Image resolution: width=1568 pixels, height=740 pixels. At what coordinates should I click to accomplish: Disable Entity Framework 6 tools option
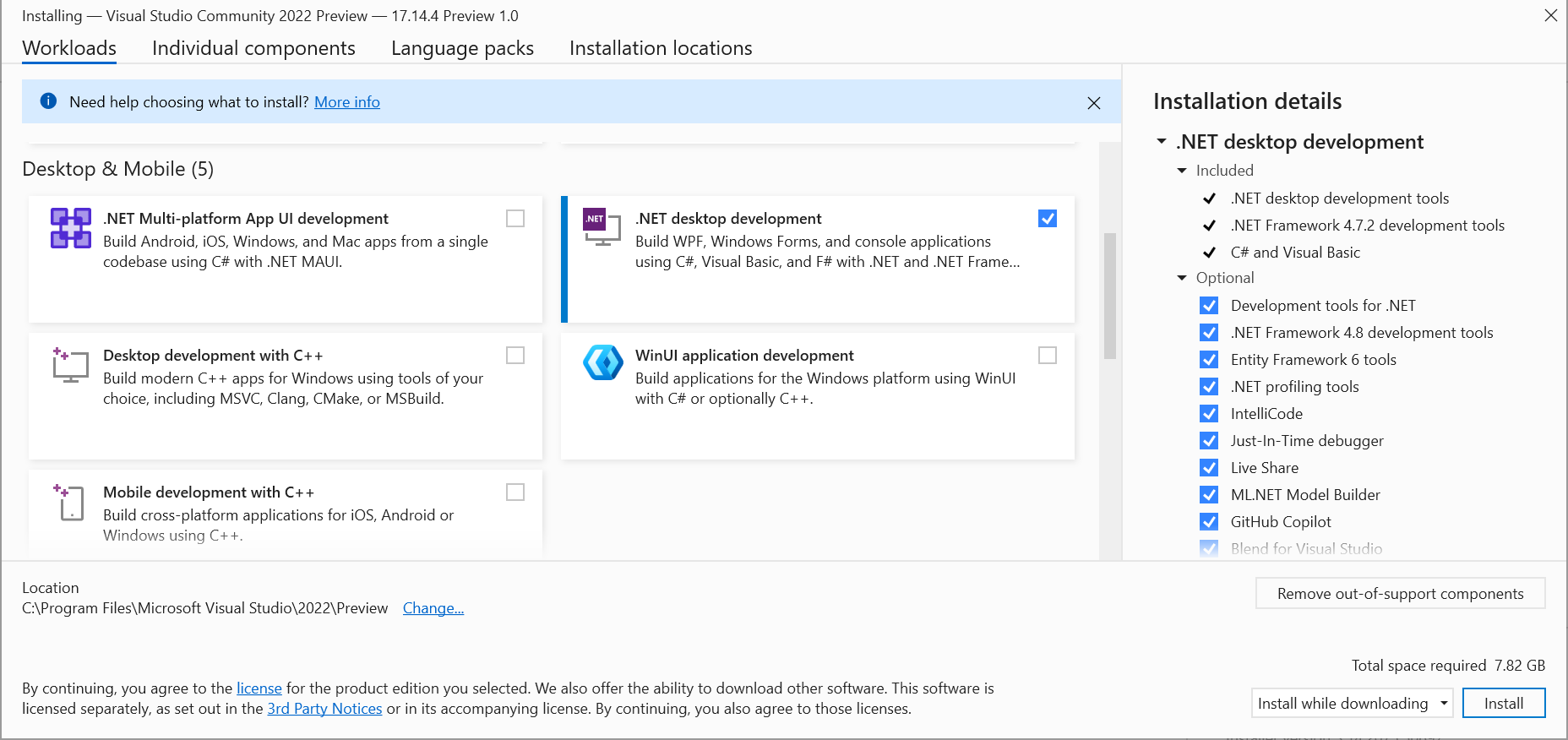[x=1209, y=360]
